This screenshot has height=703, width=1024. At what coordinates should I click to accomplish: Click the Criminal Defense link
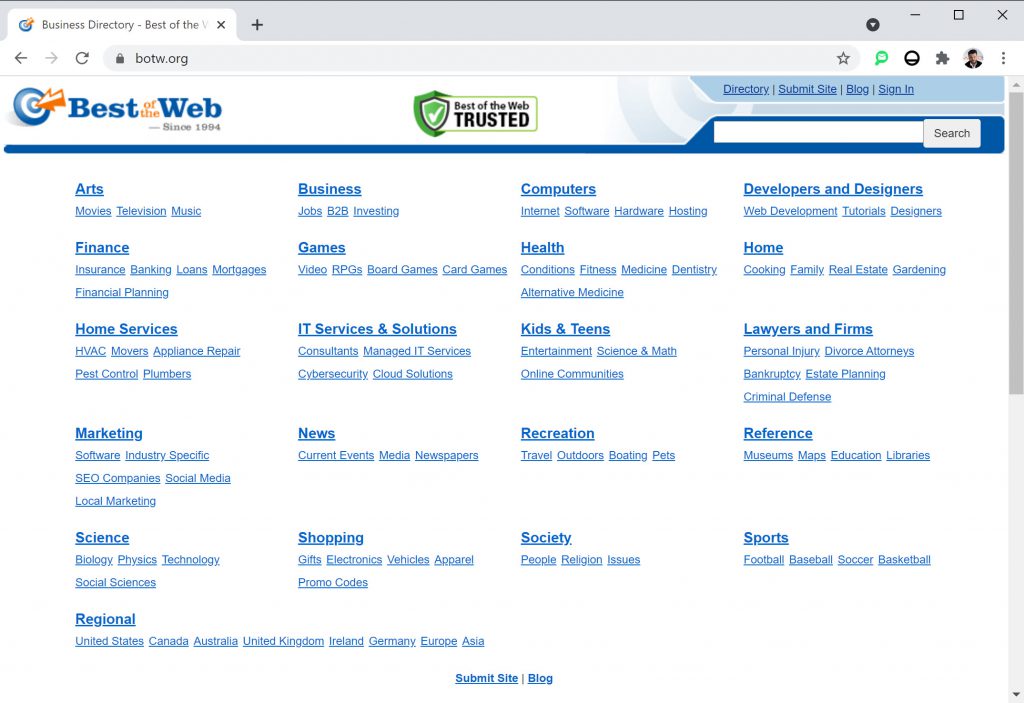(787, 397)
